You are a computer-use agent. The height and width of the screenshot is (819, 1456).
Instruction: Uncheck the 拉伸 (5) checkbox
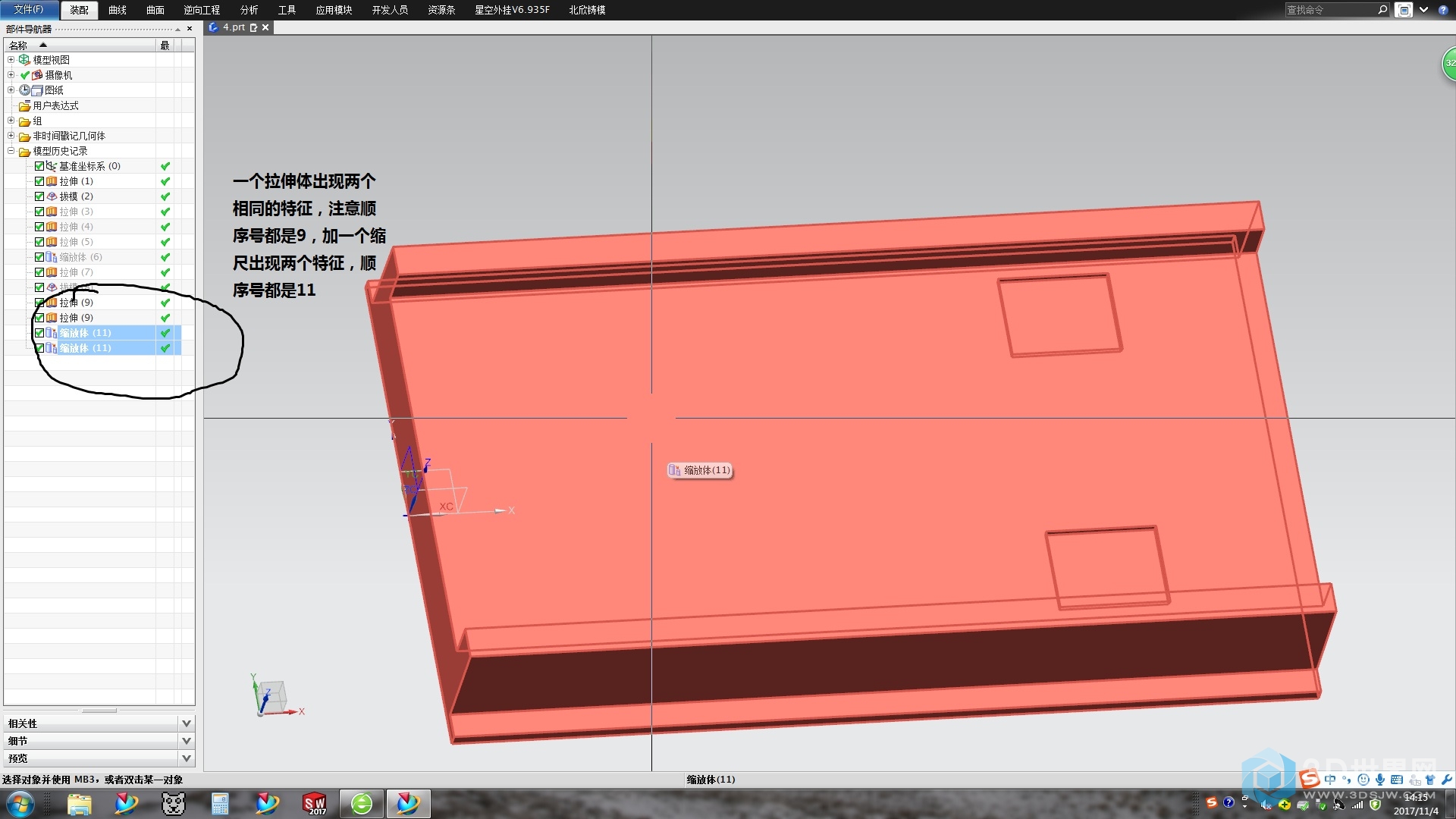(39, 242)
